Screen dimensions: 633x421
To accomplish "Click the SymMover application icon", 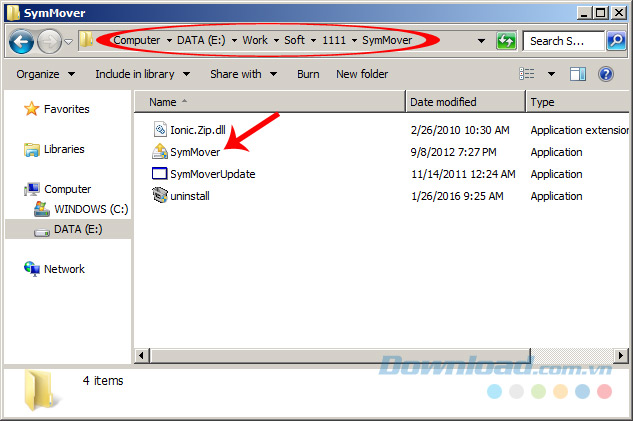I will (160, 151).
